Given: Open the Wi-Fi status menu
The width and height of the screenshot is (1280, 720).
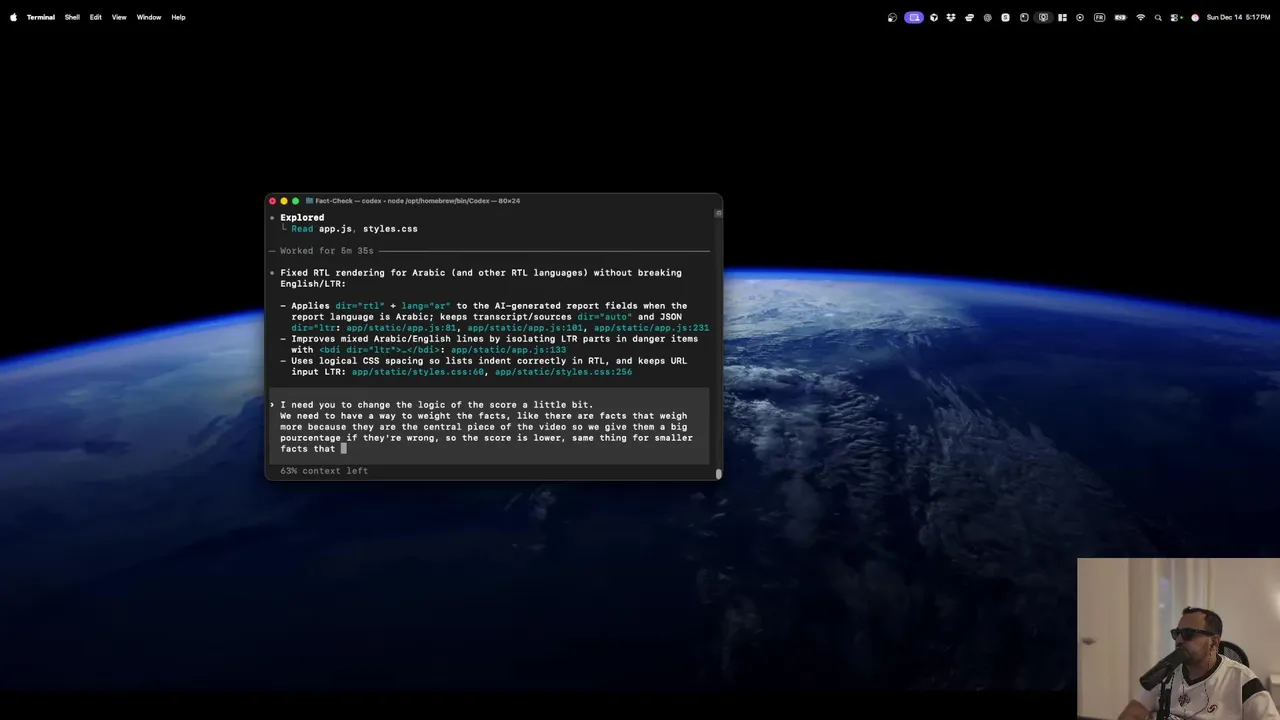Looking at the screenshot, I should (1141, 17).
